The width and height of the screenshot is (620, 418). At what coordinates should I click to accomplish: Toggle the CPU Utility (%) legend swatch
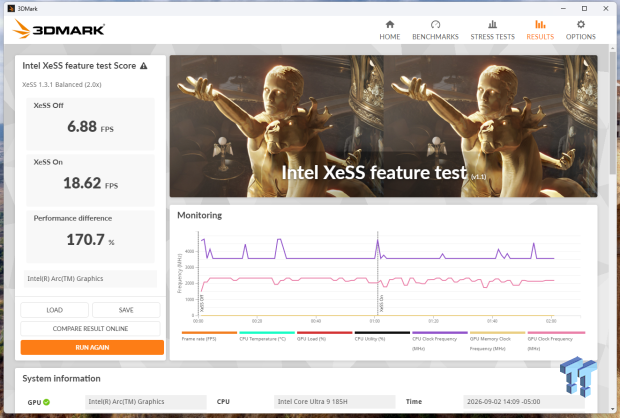[382, 333]
